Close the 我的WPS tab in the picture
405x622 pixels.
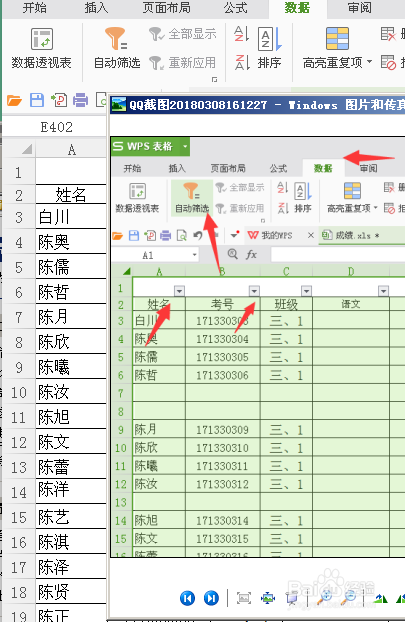click(x=311, y=235)
